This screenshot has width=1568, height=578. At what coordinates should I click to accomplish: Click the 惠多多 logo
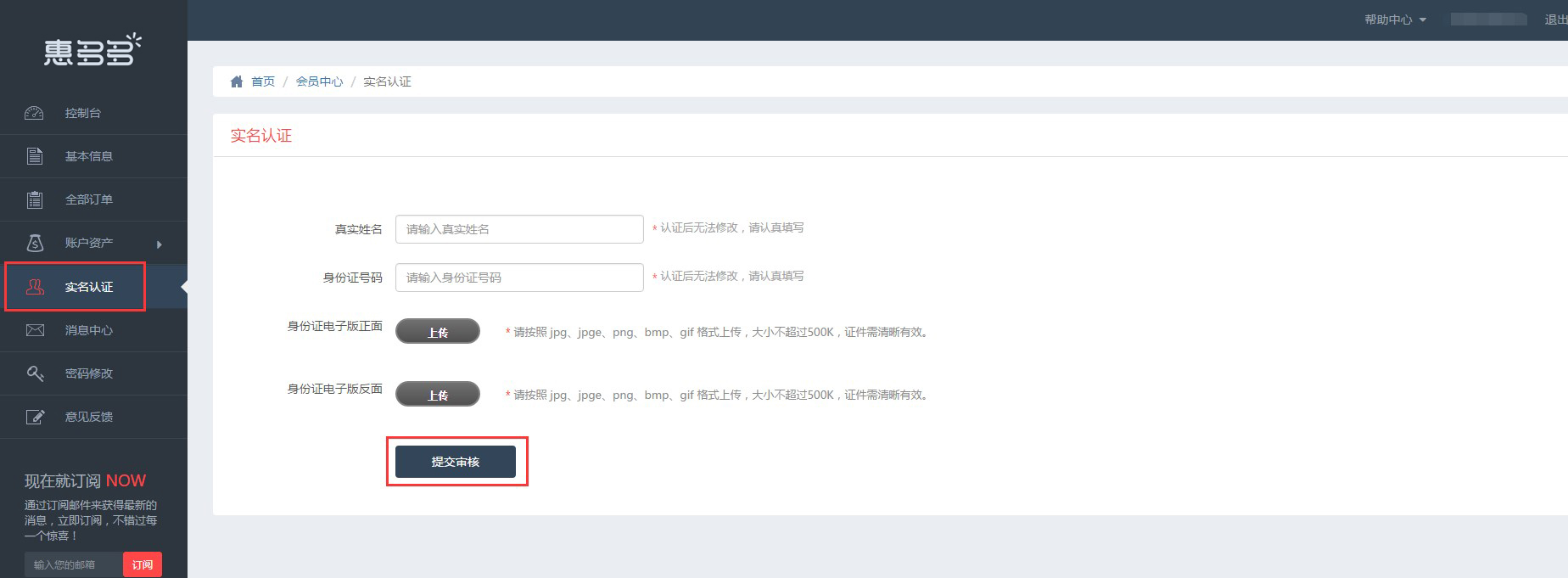[92, 51]
